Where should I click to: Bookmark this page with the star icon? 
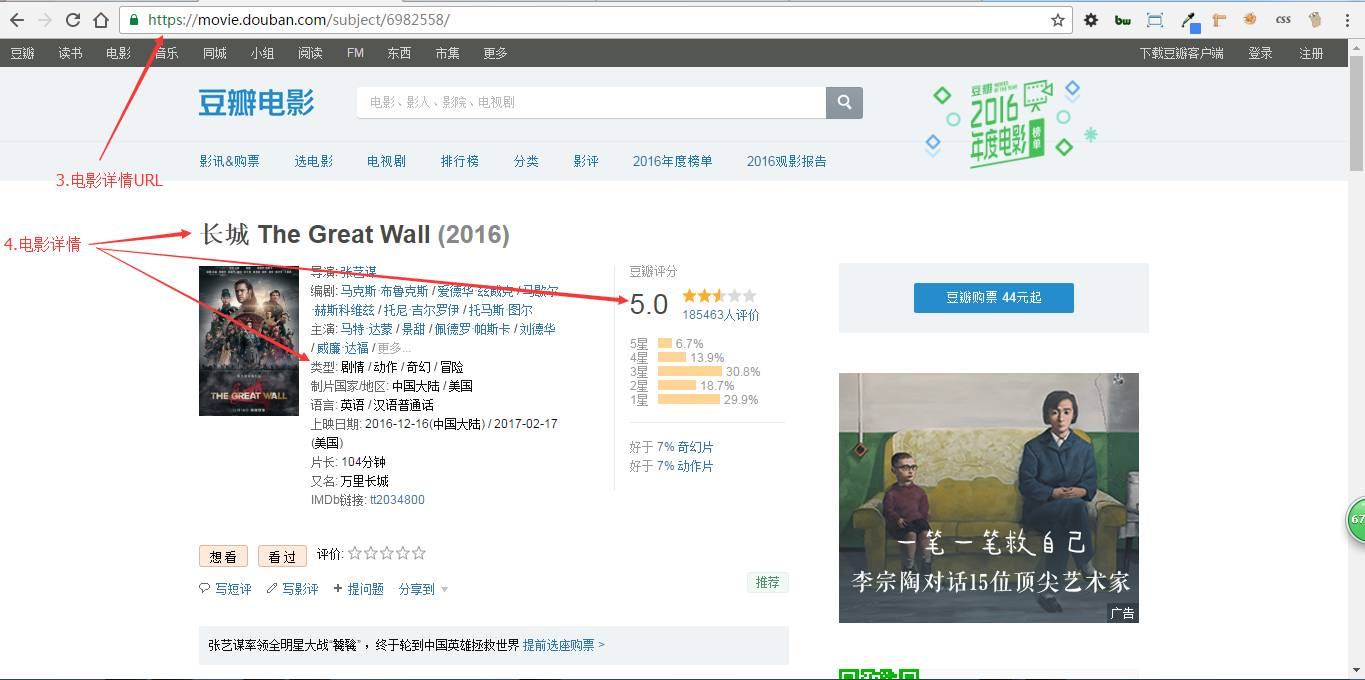pos(1058,20)
